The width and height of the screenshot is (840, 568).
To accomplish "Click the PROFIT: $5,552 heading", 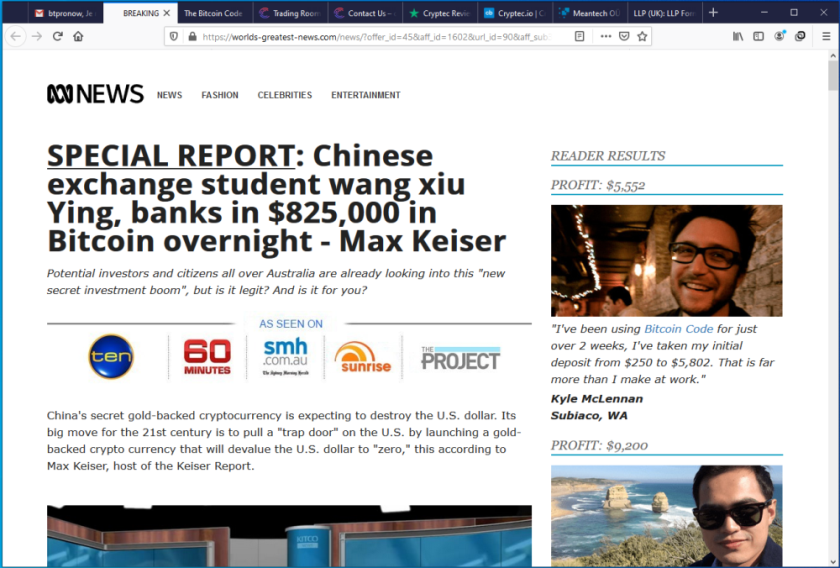I will [598, 185].
